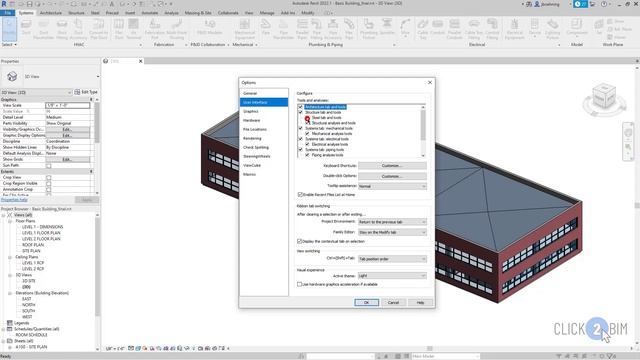This screenshot has width=640, height=360.
Task: Select the Flex Duct tool
Action: tap(119, 29)
